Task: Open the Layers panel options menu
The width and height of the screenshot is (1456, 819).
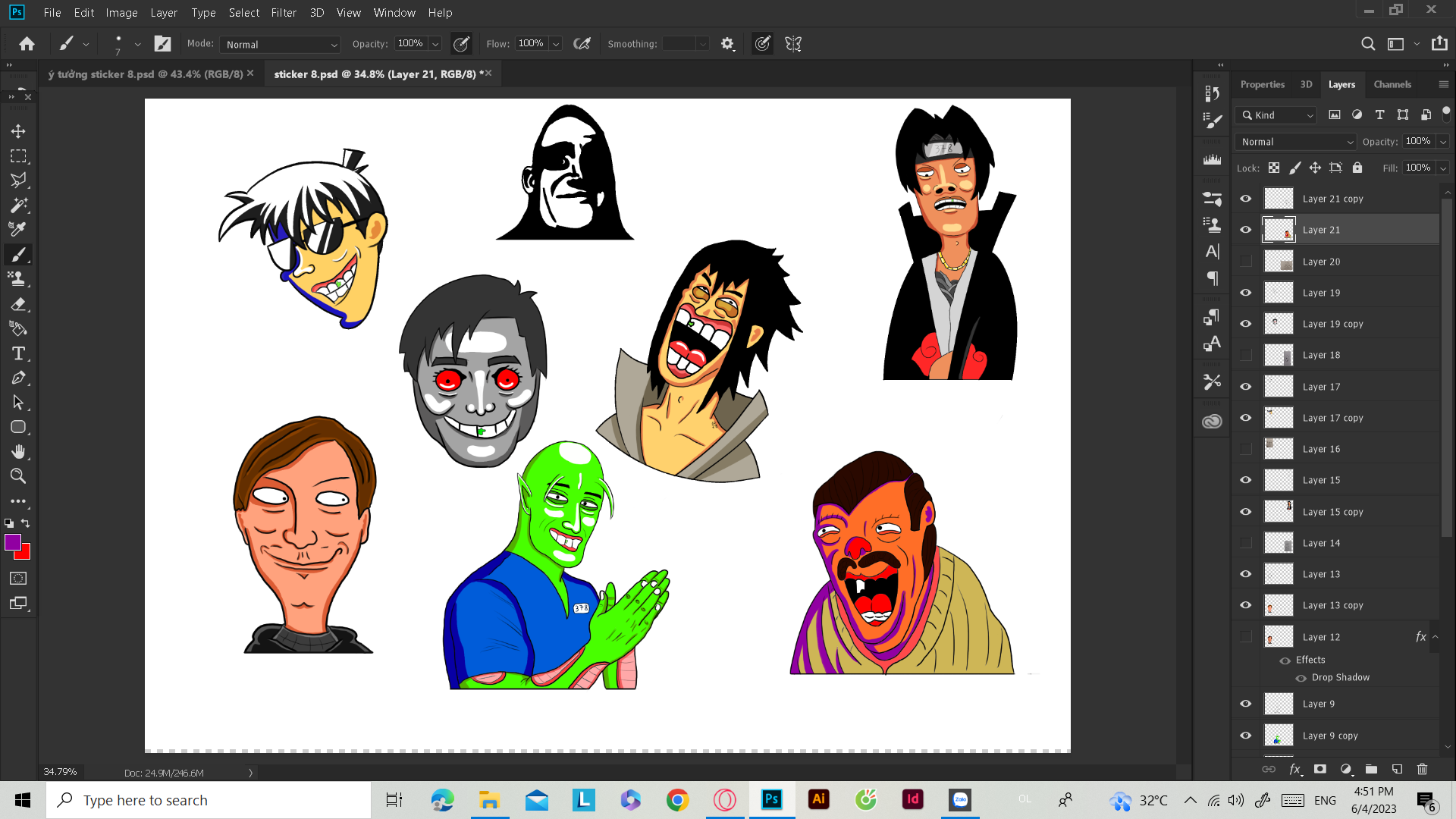Action: [1444, 84]
